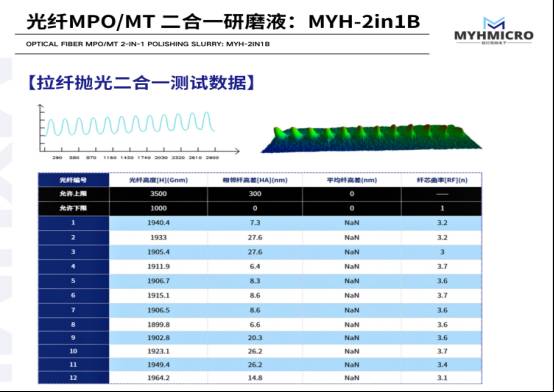Click the NaN cell in fiber row 12
This screenshot has height=392, width=554.
(x=352, y=378)
